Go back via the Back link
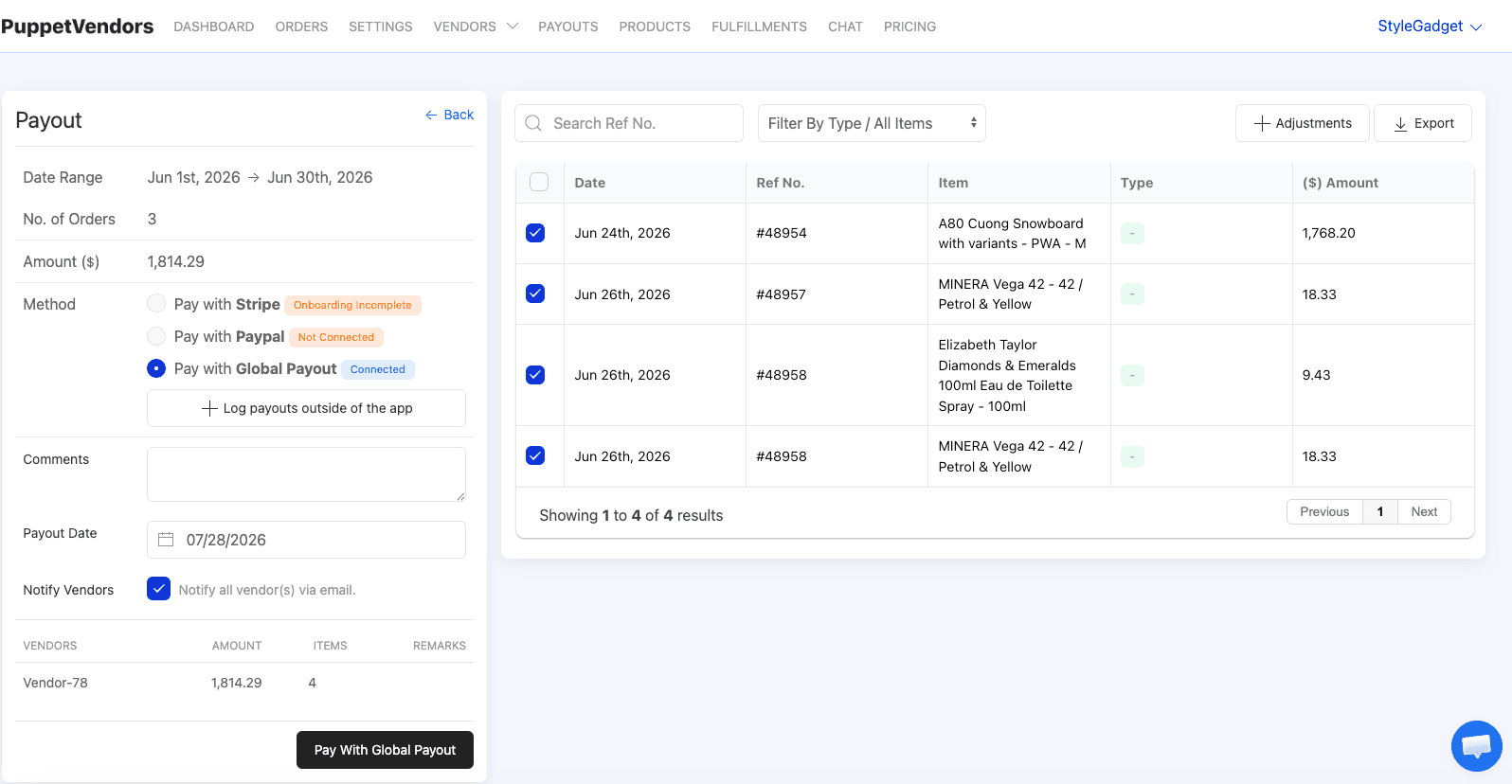 tap(450, 115)
